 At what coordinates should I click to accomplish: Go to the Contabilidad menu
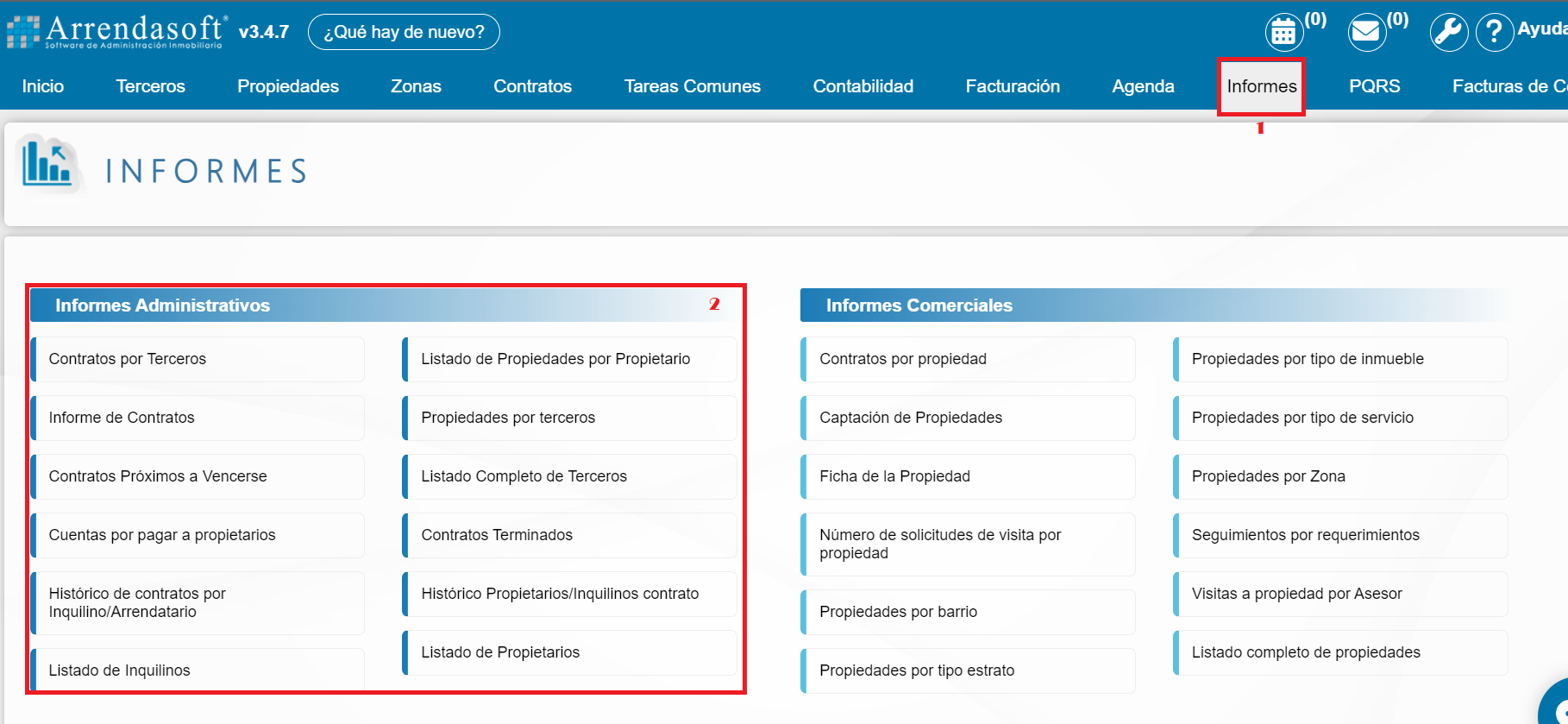[x=862, y=86]
